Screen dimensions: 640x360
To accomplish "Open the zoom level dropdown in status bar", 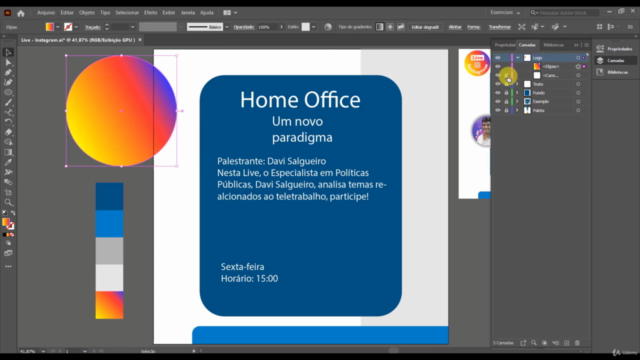I will (x=43, y=351).
